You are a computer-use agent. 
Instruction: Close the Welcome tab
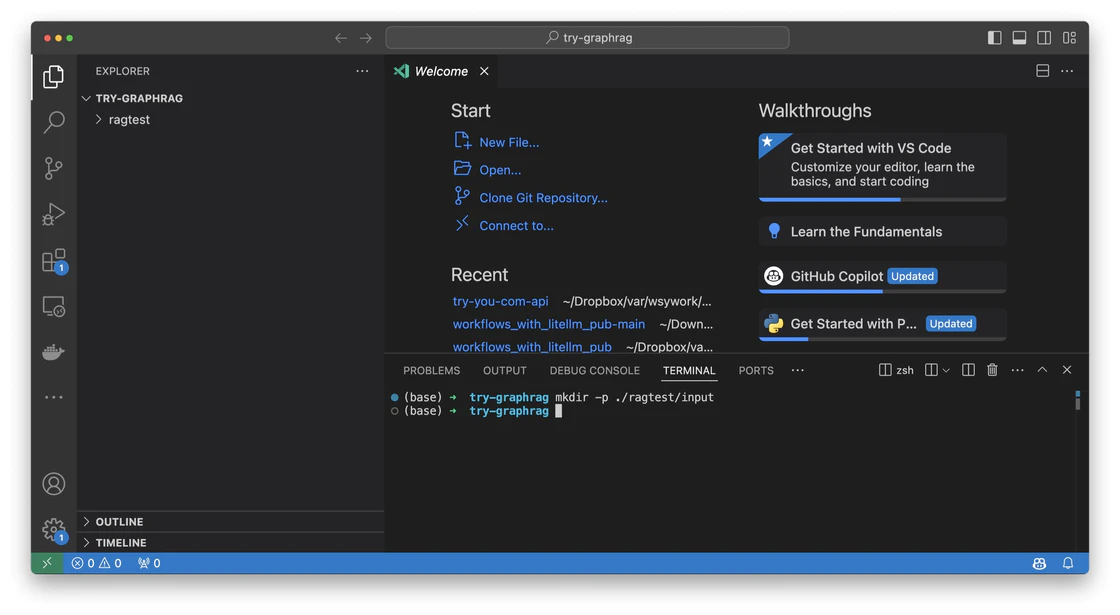click(484, 71)
